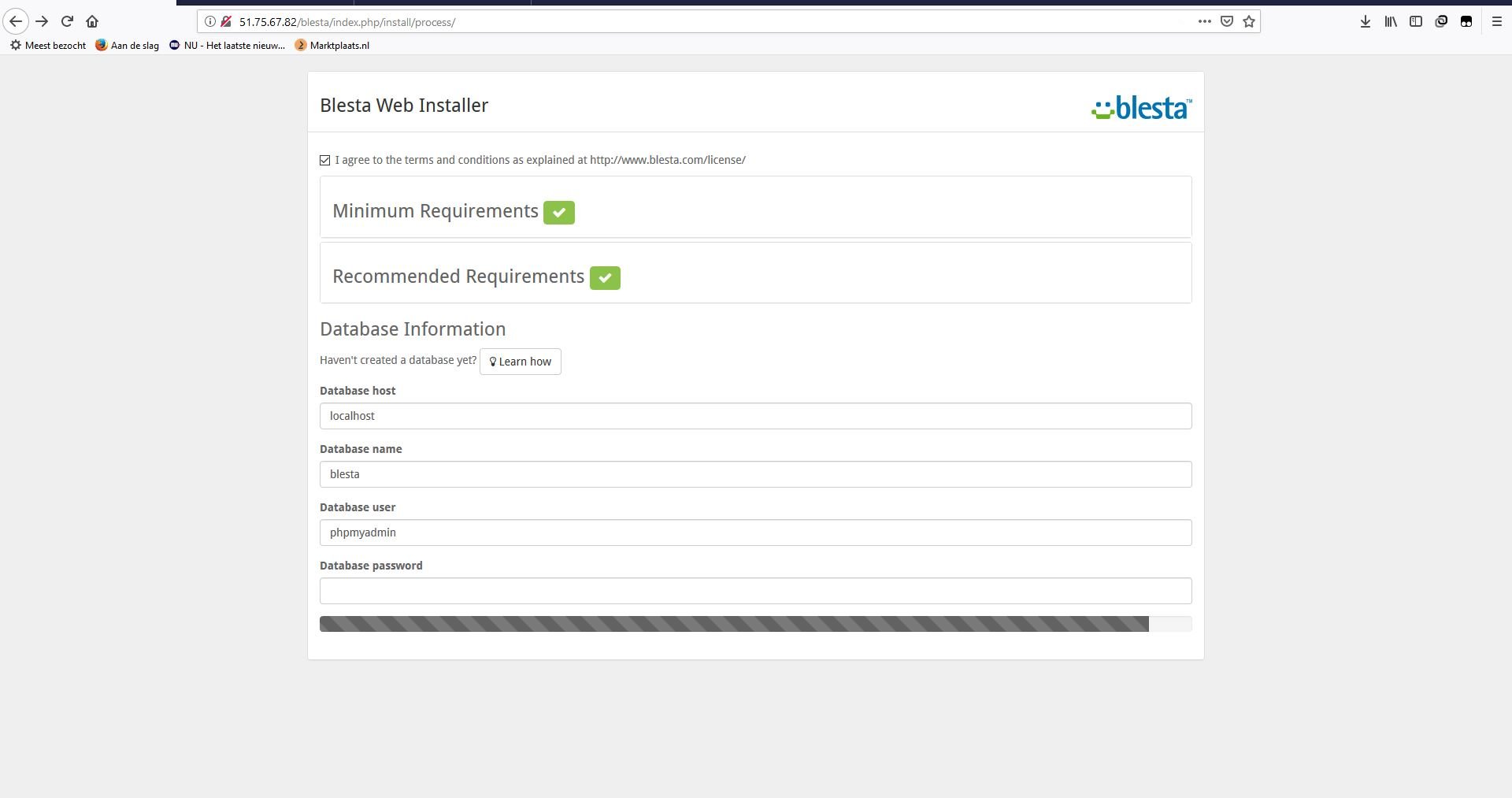The image size is (1512, 798).
Task: Go to the browser home page
Action: 92,21
